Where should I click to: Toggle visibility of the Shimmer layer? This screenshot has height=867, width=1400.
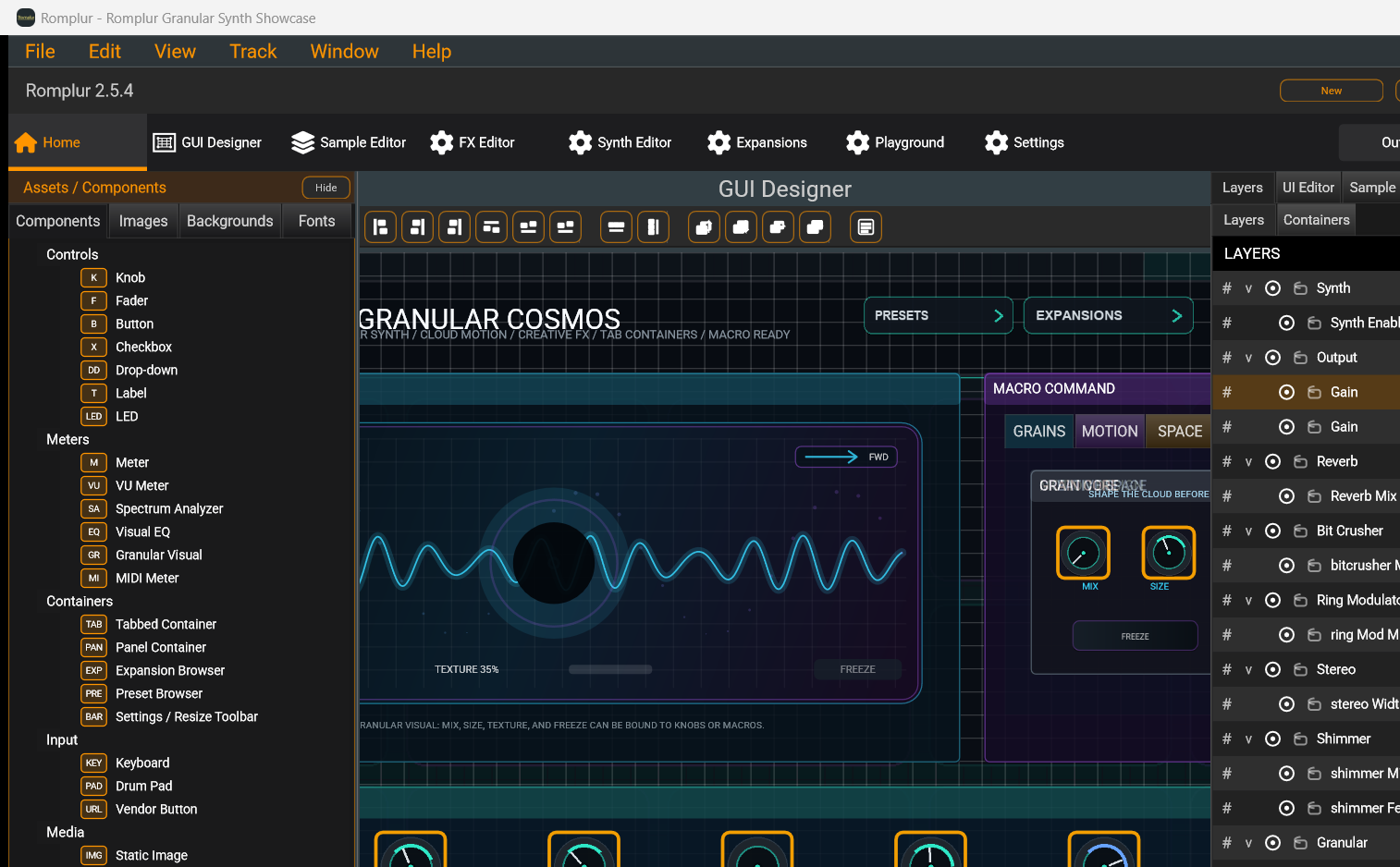pos(1272,739)
